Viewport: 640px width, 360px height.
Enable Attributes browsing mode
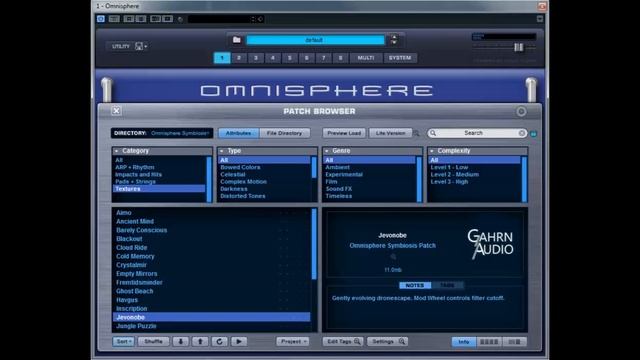click(x=238, y=133)
